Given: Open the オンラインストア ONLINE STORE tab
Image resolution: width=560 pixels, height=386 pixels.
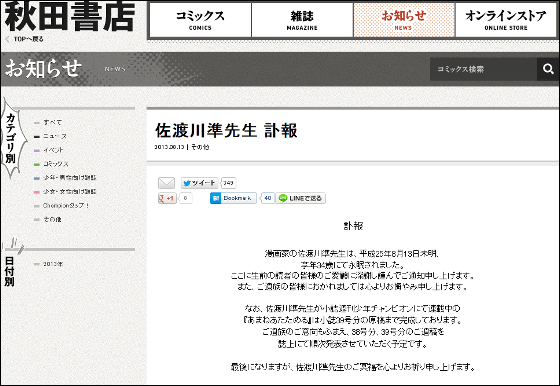Looking at the screenshot, I should coord(506,20).
